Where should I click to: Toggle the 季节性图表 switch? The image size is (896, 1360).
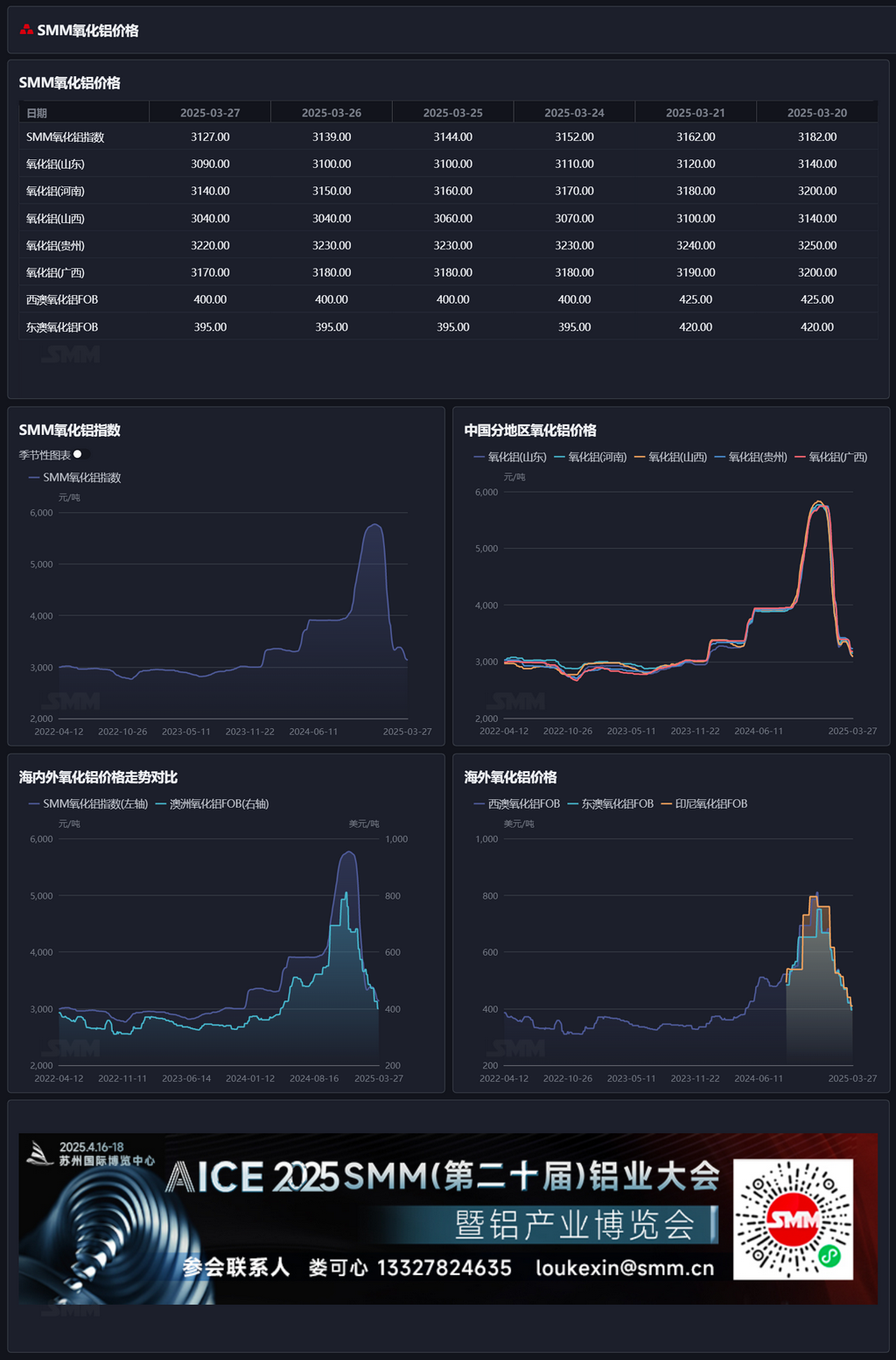pyautogui.click(x=80, y=454)
